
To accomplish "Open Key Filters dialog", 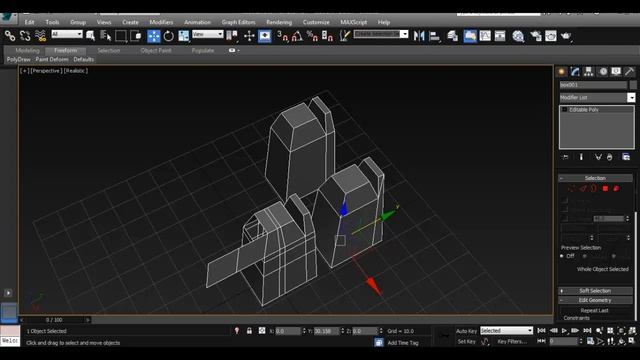I will (512, 341).
